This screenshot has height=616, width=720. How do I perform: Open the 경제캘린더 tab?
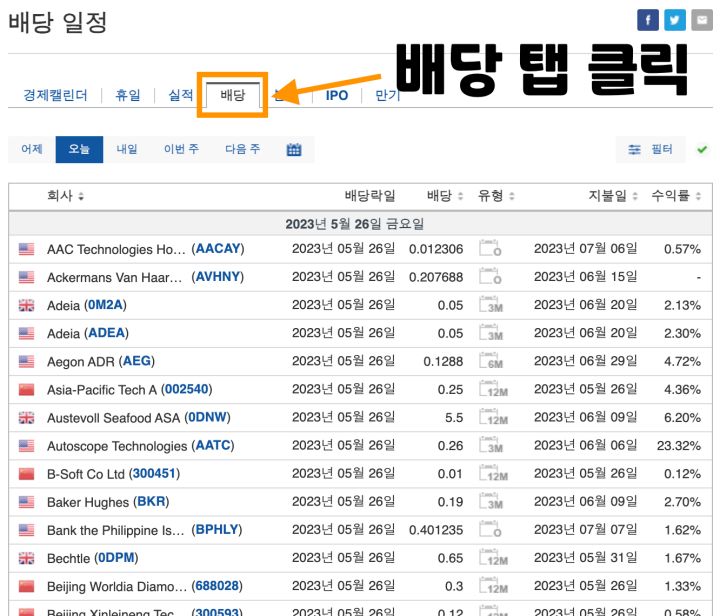(55, 95)
